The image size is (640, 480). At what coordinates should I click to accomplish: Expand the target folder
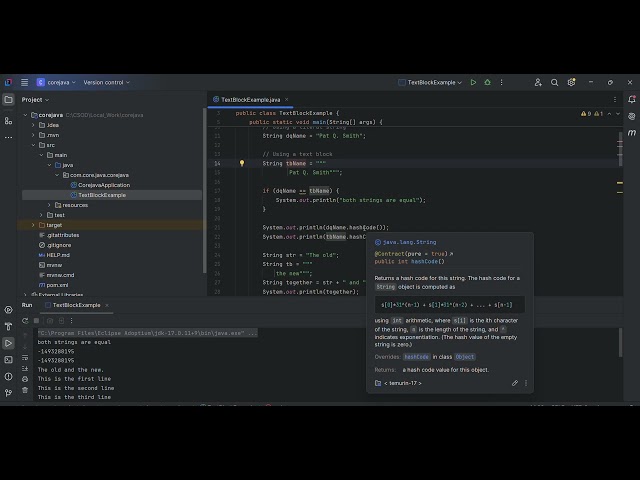33,225
